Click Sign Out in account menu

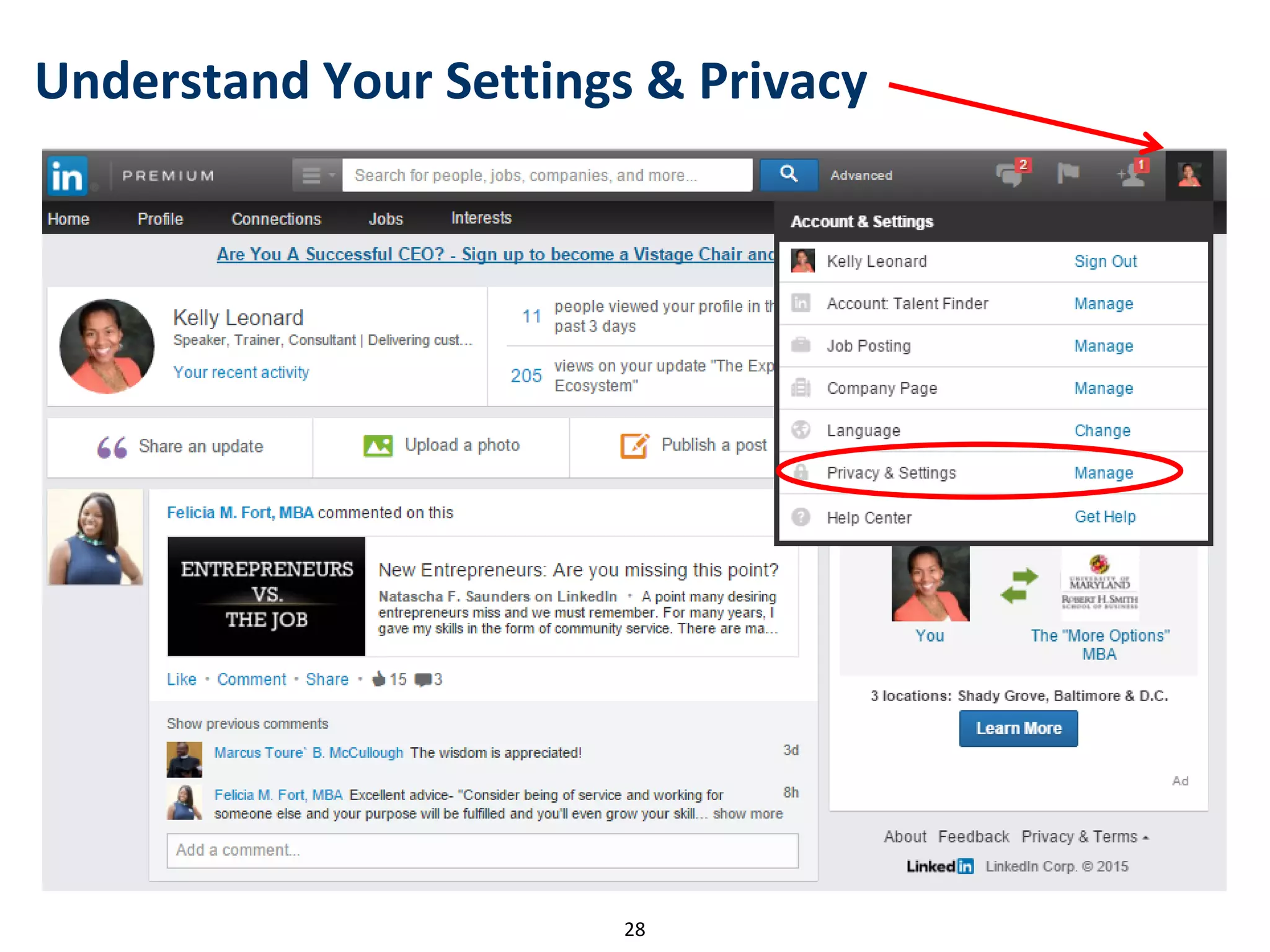point(1105,262)
